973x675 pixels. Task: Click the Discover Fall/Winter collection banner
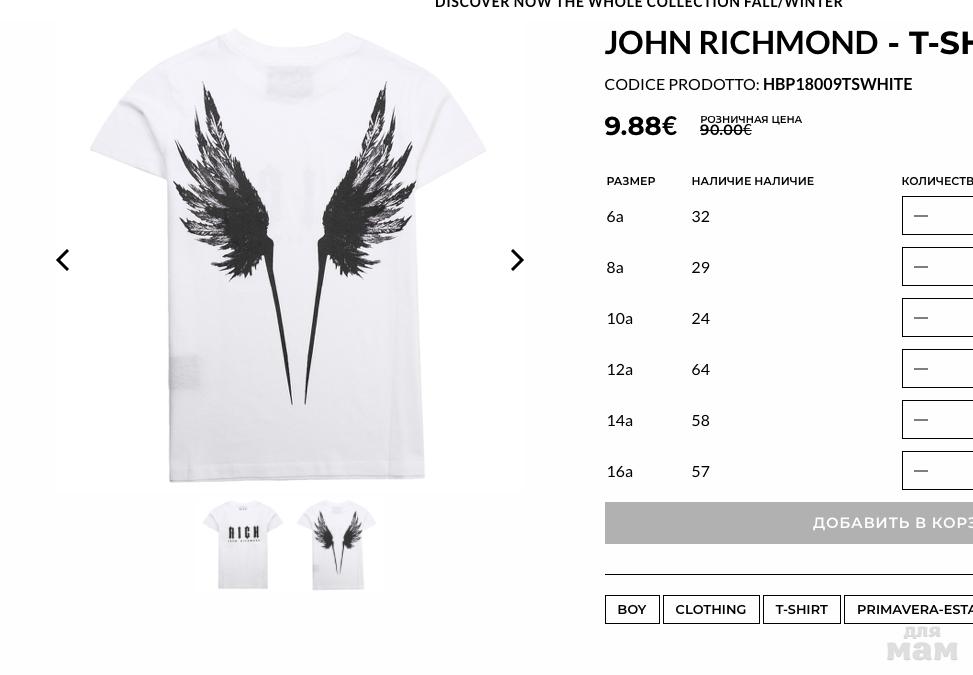point(639,4)
